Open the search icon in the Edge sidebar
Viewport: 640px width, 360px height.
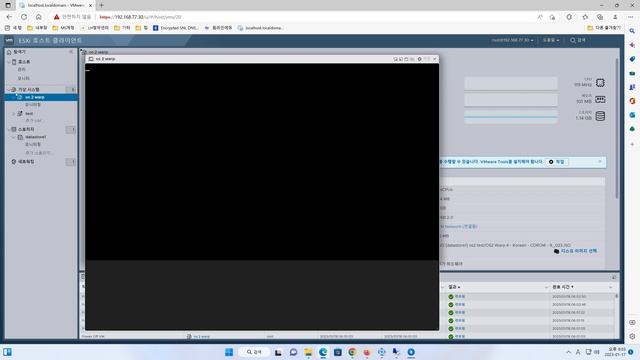(x=632, y=31)
